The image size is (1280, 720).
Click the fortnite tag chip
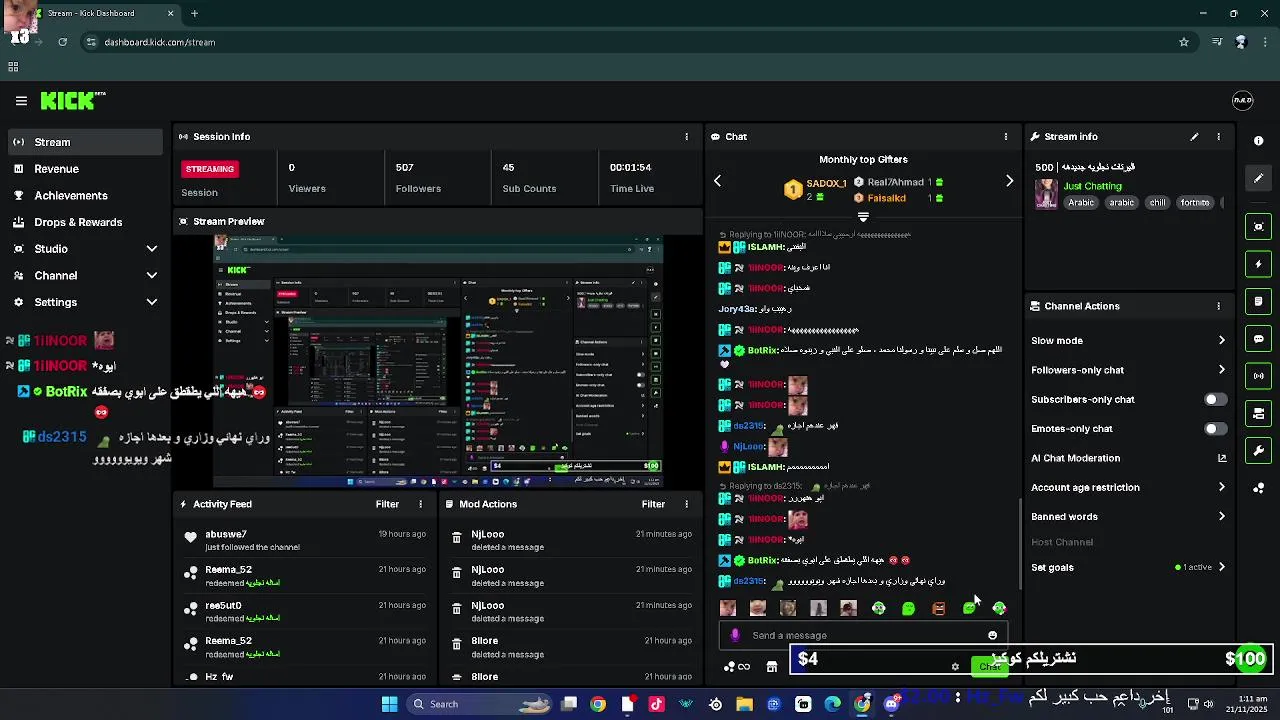pos(1195,203)
